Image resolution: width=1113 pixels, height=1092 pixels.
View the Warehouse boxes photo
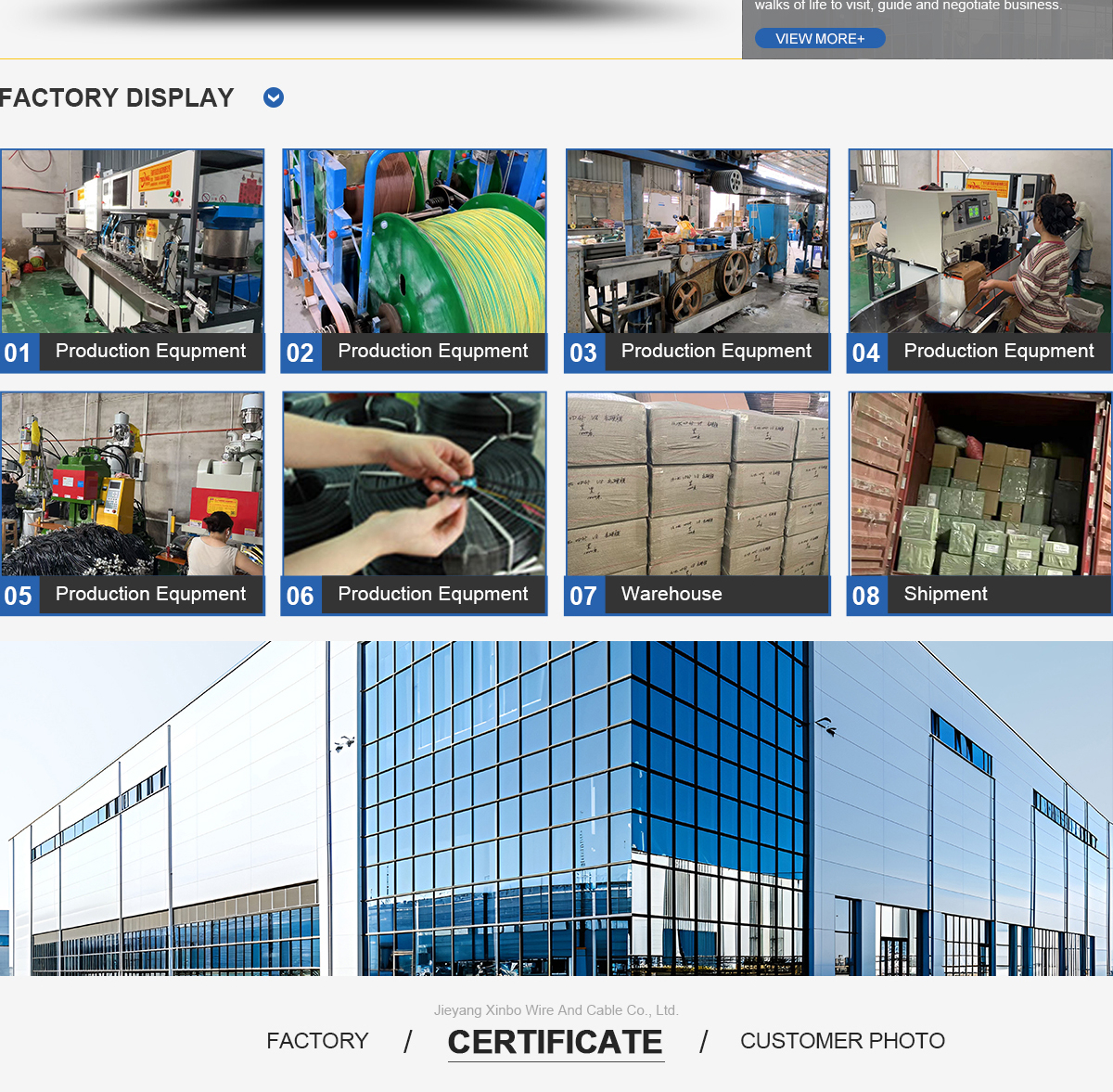point(697,484)
